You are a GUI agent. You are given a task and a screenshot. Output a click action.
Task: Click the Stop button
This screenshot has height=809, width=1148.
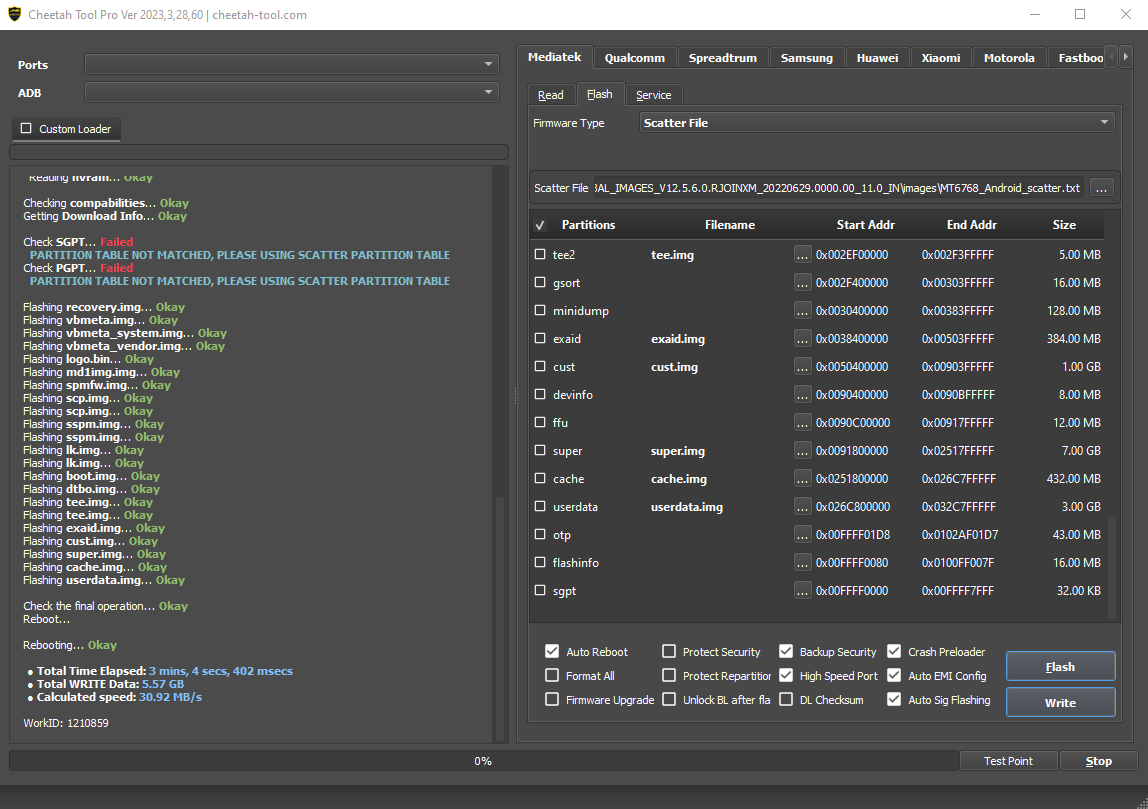pyautogui.click(x=1098, y=761)
